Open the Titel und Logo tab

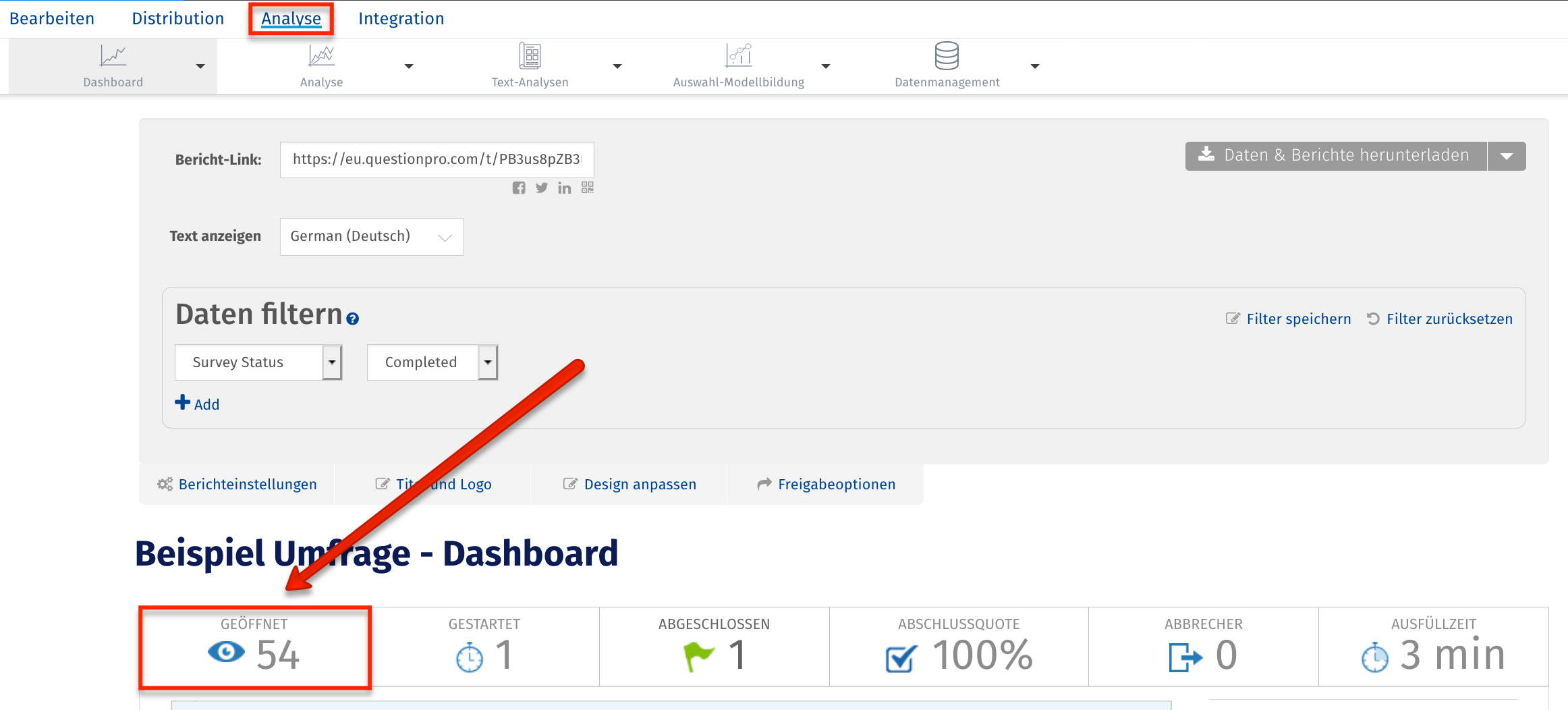point(433,484)
